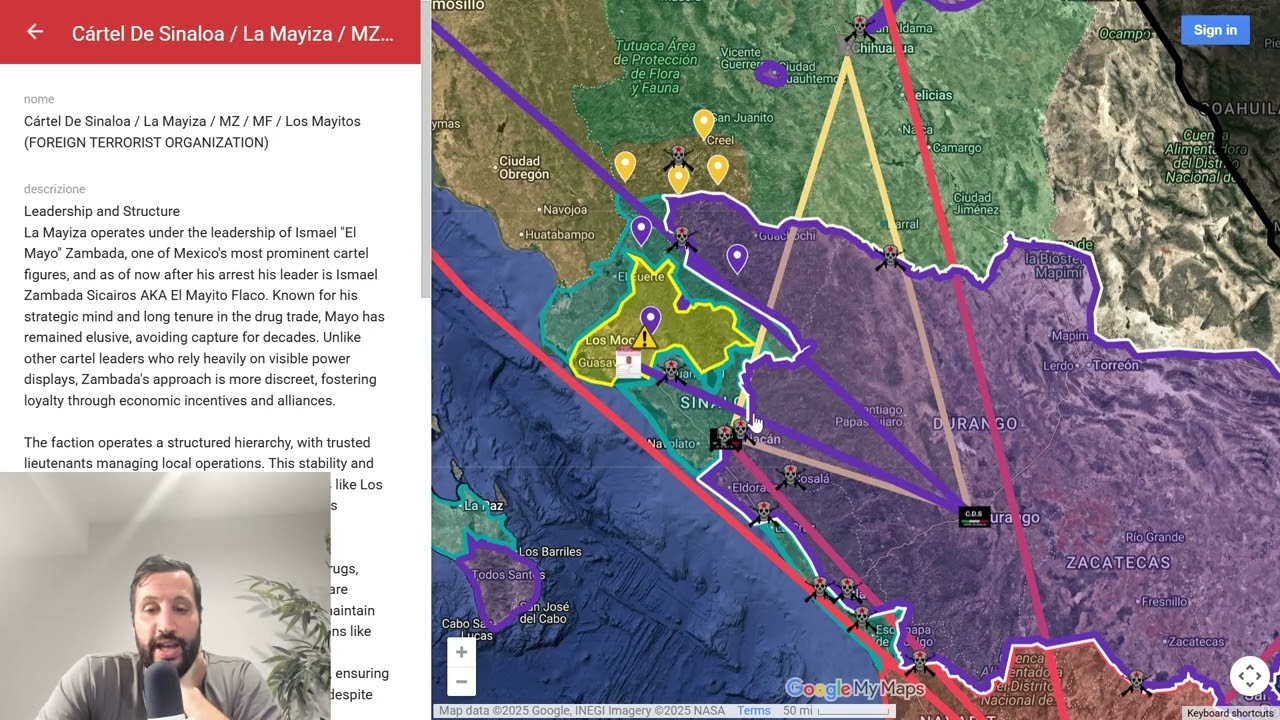Select the skull marker near Cosalá
Screen dimensions: 1280x720
[791, 476]
